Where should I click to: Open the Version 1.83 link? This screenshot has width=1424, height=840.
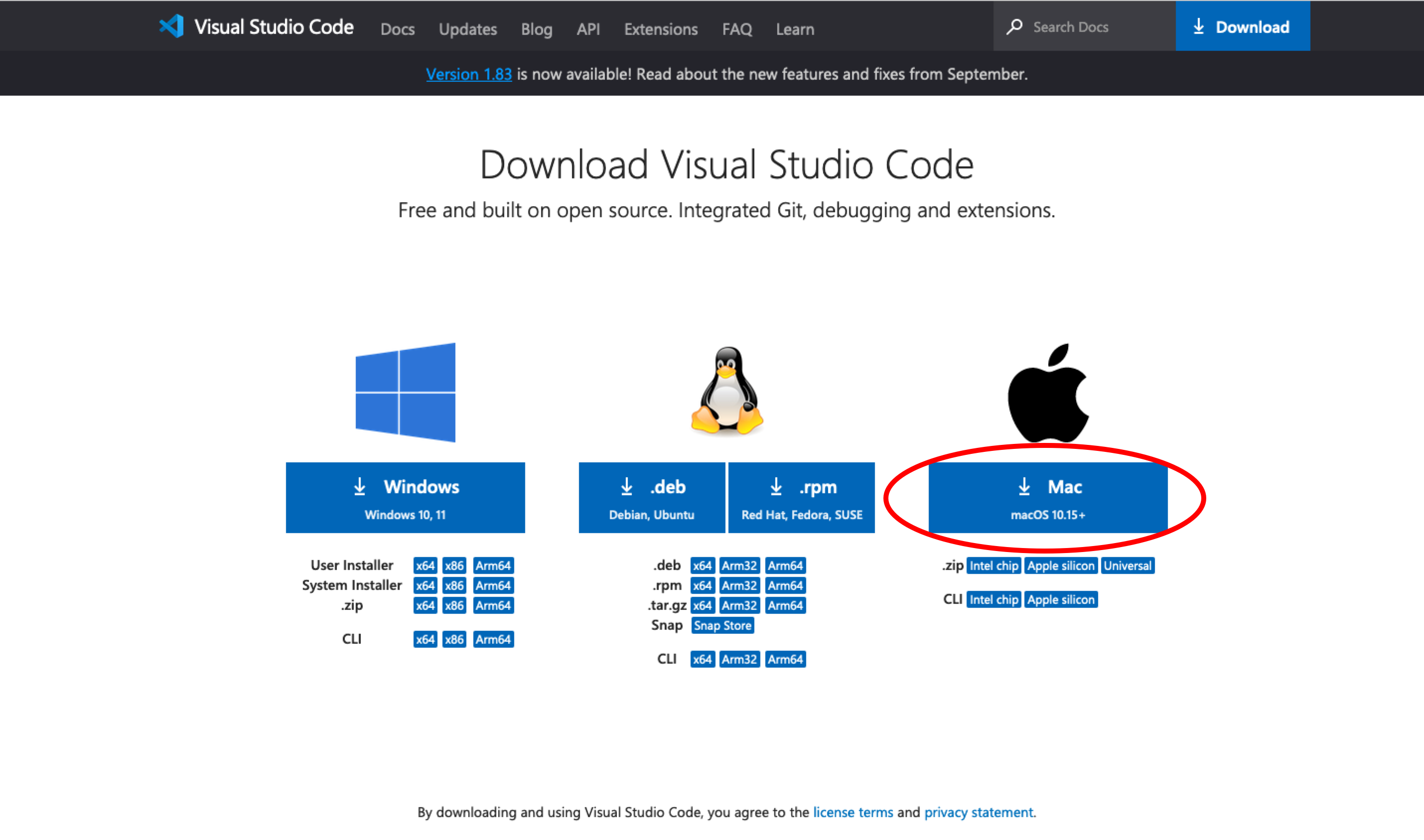(x=469, y=74)
